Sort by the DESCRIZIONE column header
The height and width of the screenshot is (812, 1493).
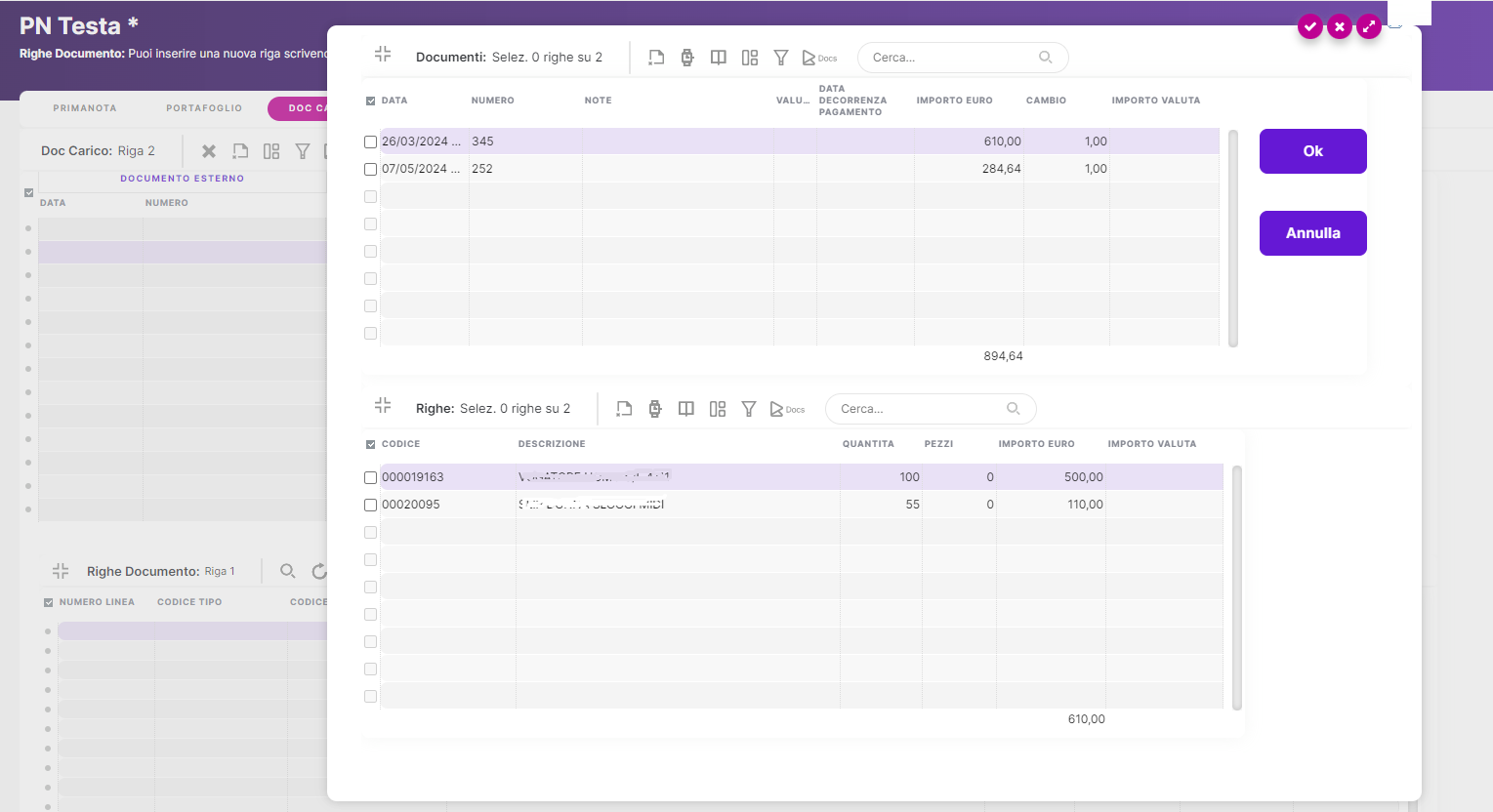(x=552, y=444)
